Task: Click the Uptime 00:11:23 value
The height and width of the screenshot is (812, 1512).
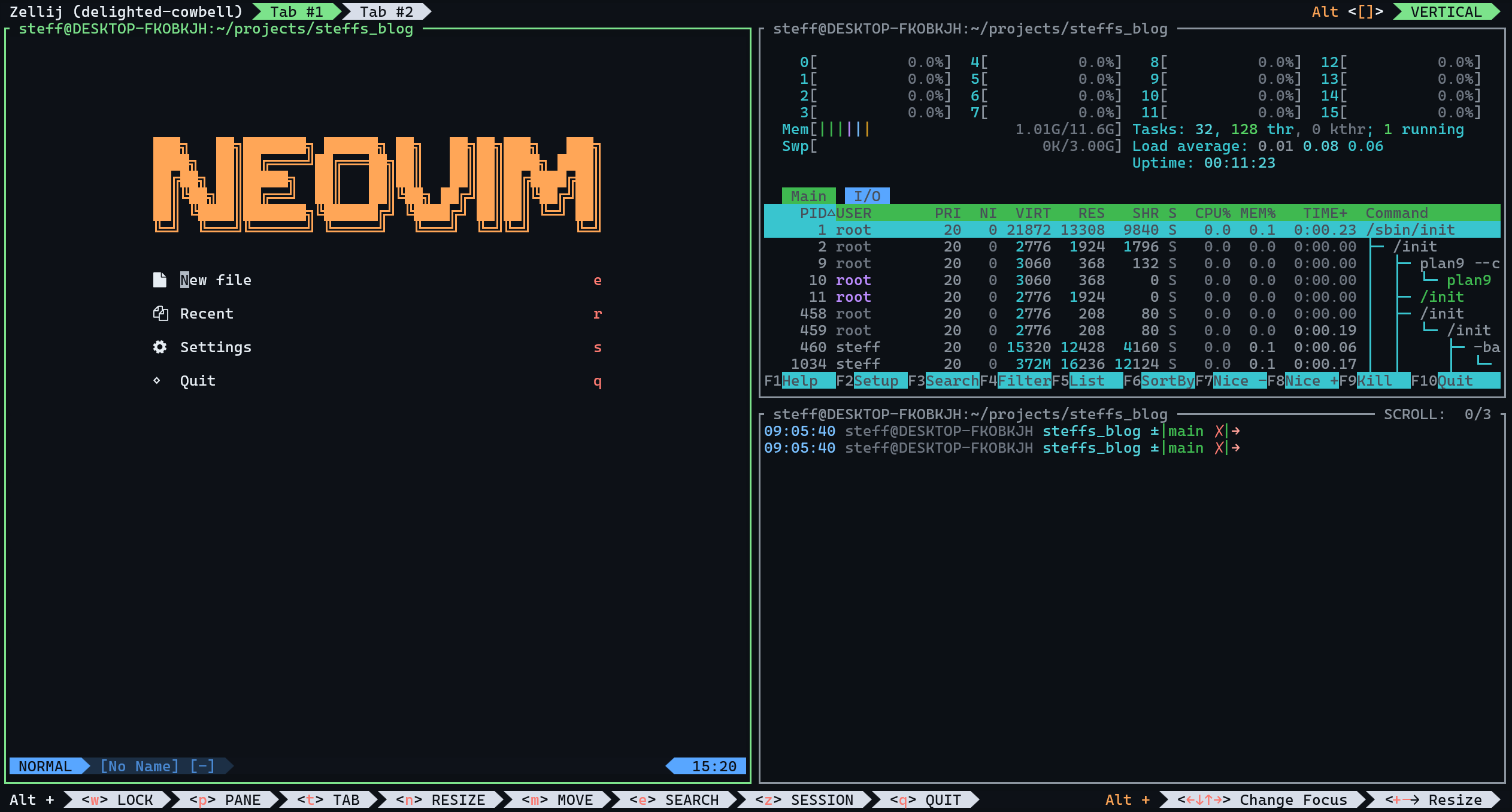Action: (1240, 163)
